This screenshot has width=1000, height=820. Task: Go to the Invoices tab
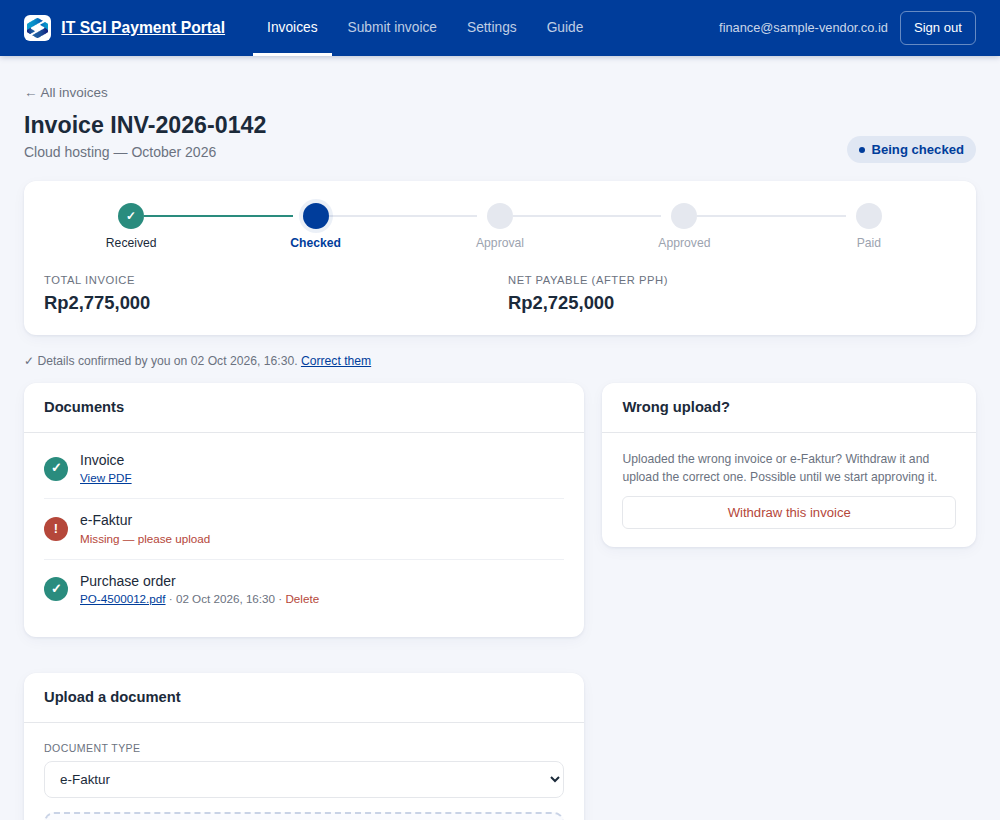[292, 27]
